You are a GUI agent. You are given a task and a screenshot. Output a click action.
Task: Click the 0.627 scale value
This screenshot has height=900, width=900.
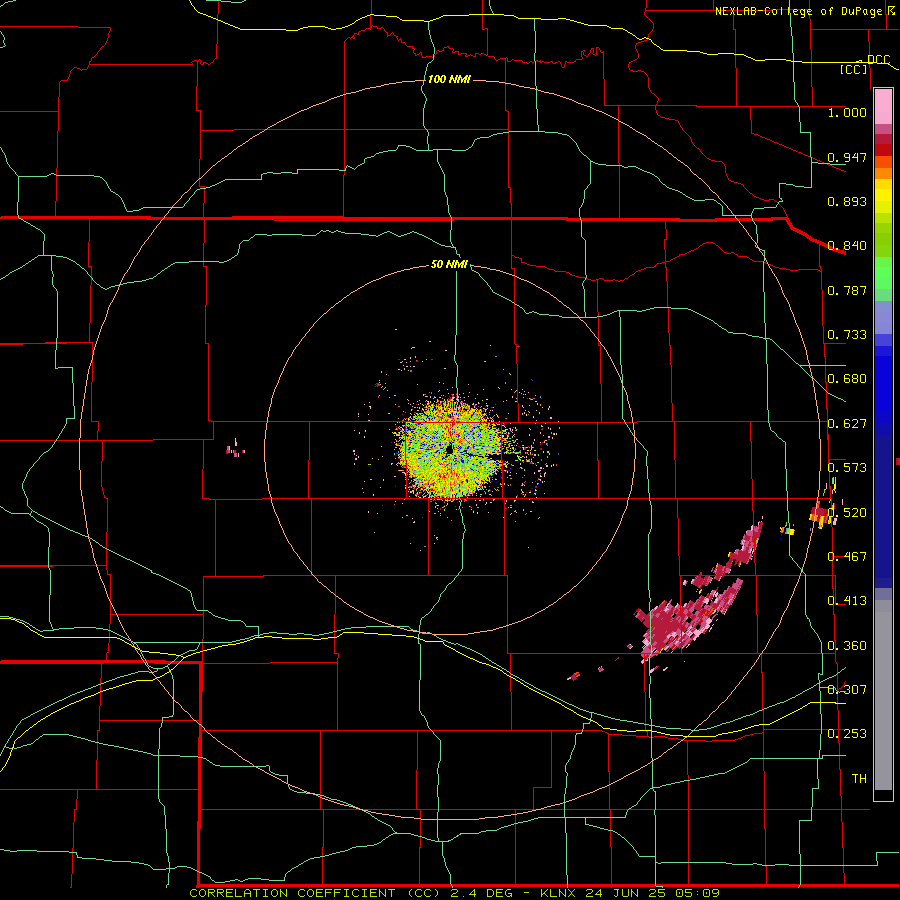847,424
